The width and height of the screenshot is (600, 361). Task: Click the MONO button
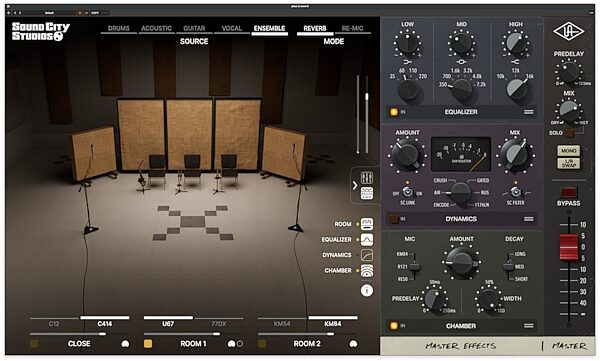[x=569, y=151]
